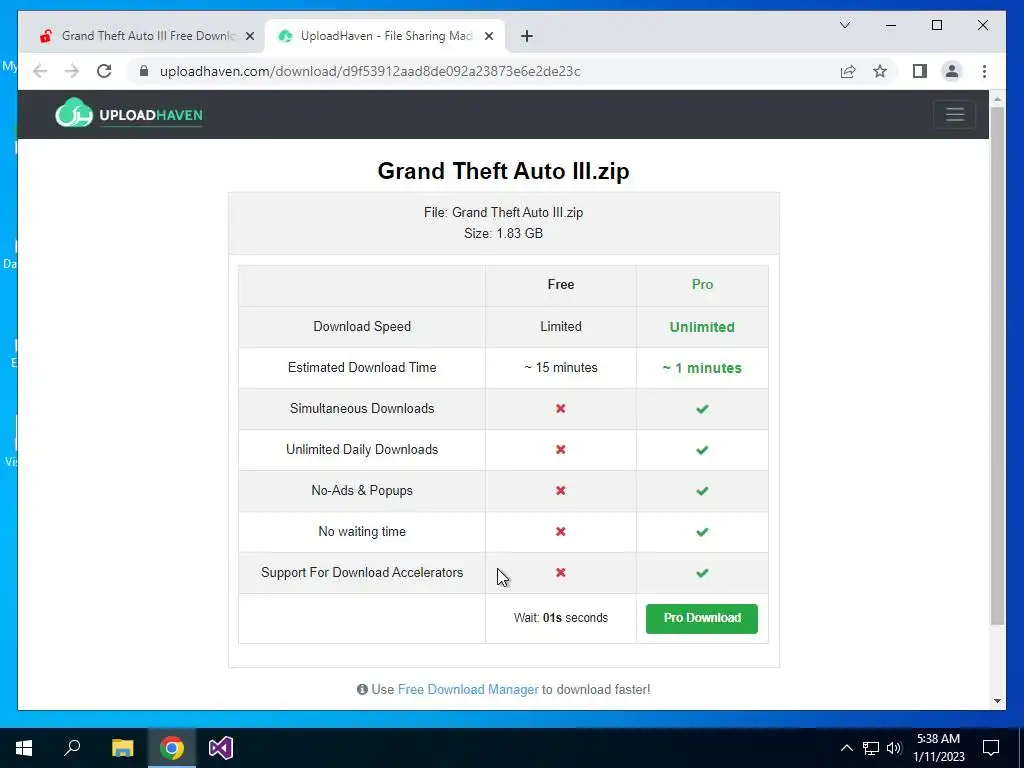The image size is (1024, 768).
Task: Select the UploadHaven File Sharing tab
Action: click(x=385, y=36)
